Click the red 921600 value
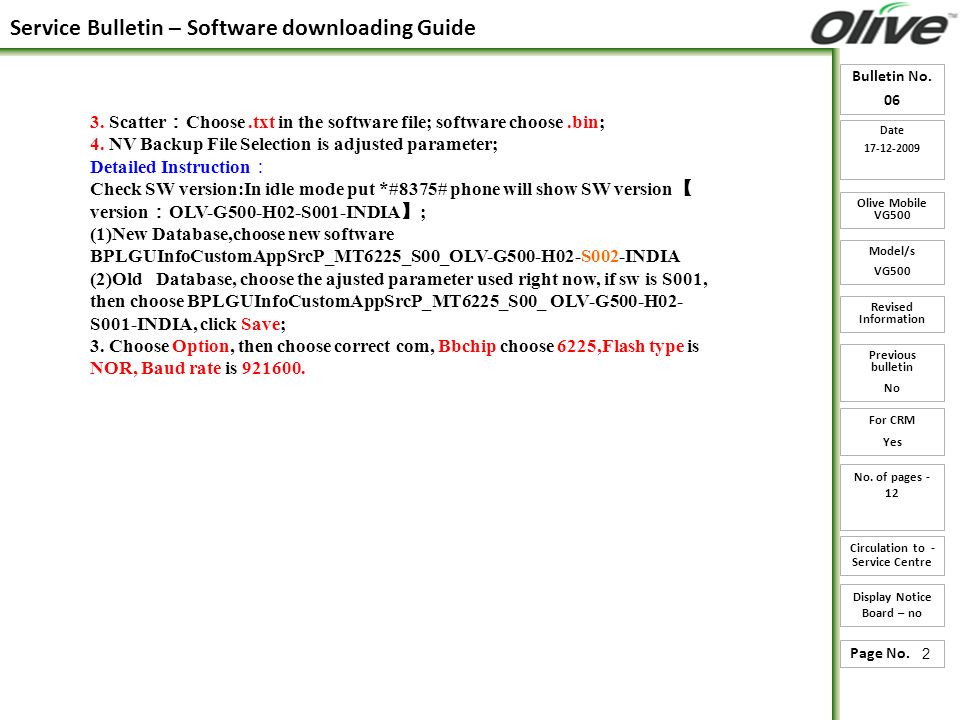 273,368
